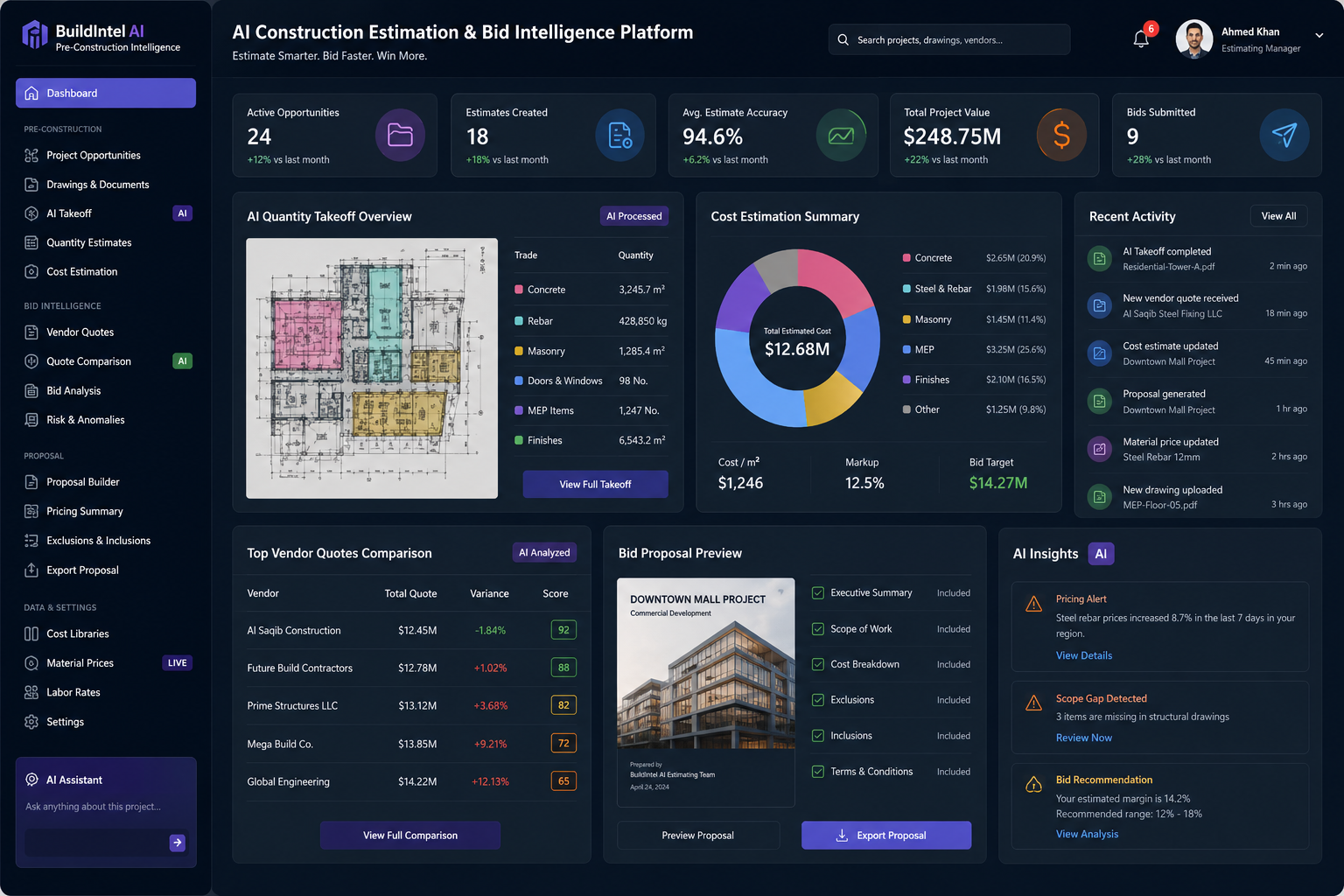Click the Bid Recommendation alert icon

click(x=1033, y=785)
